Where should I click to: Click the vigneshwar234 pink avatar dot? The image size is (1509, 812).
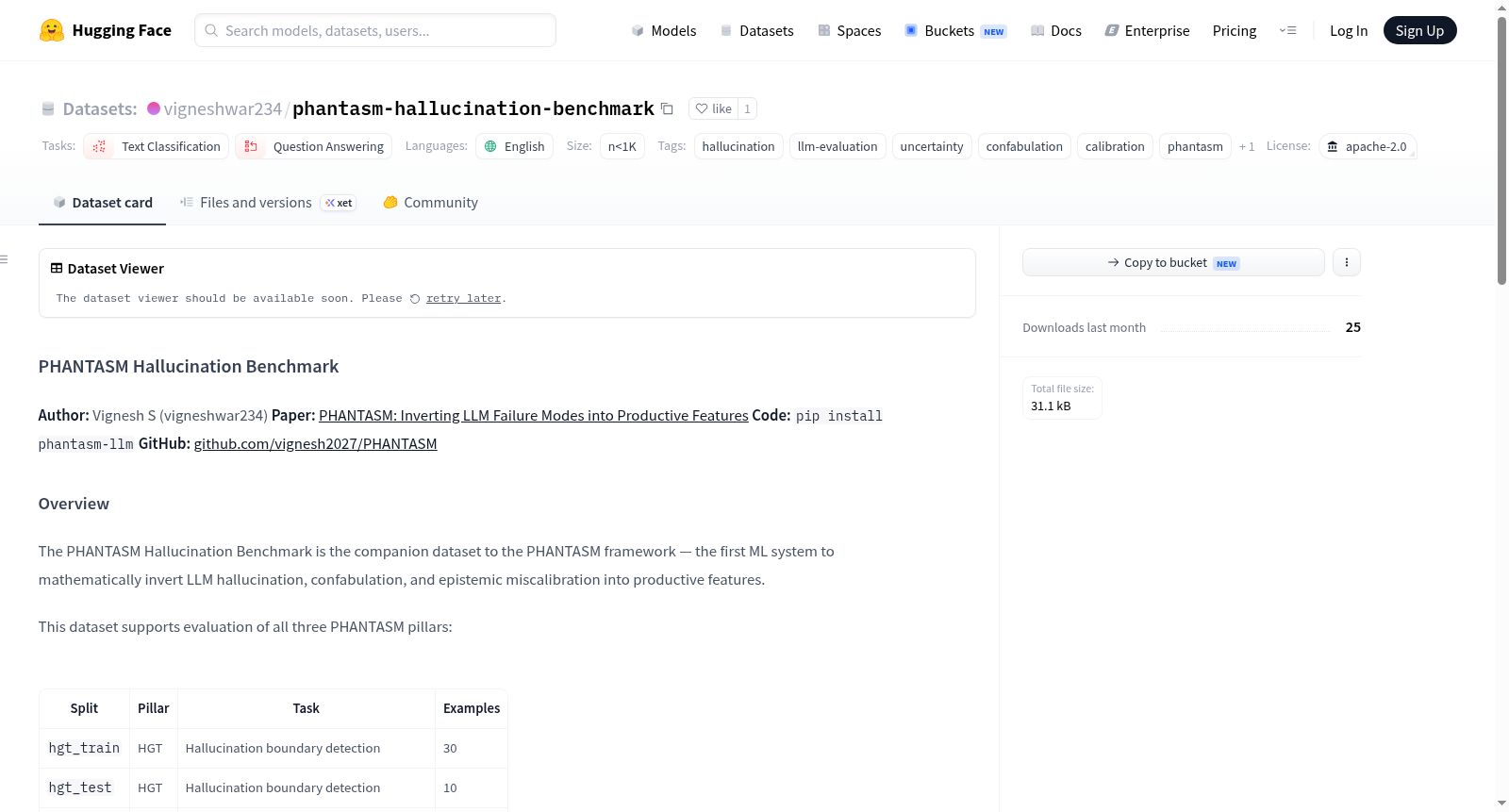[154, 108]
